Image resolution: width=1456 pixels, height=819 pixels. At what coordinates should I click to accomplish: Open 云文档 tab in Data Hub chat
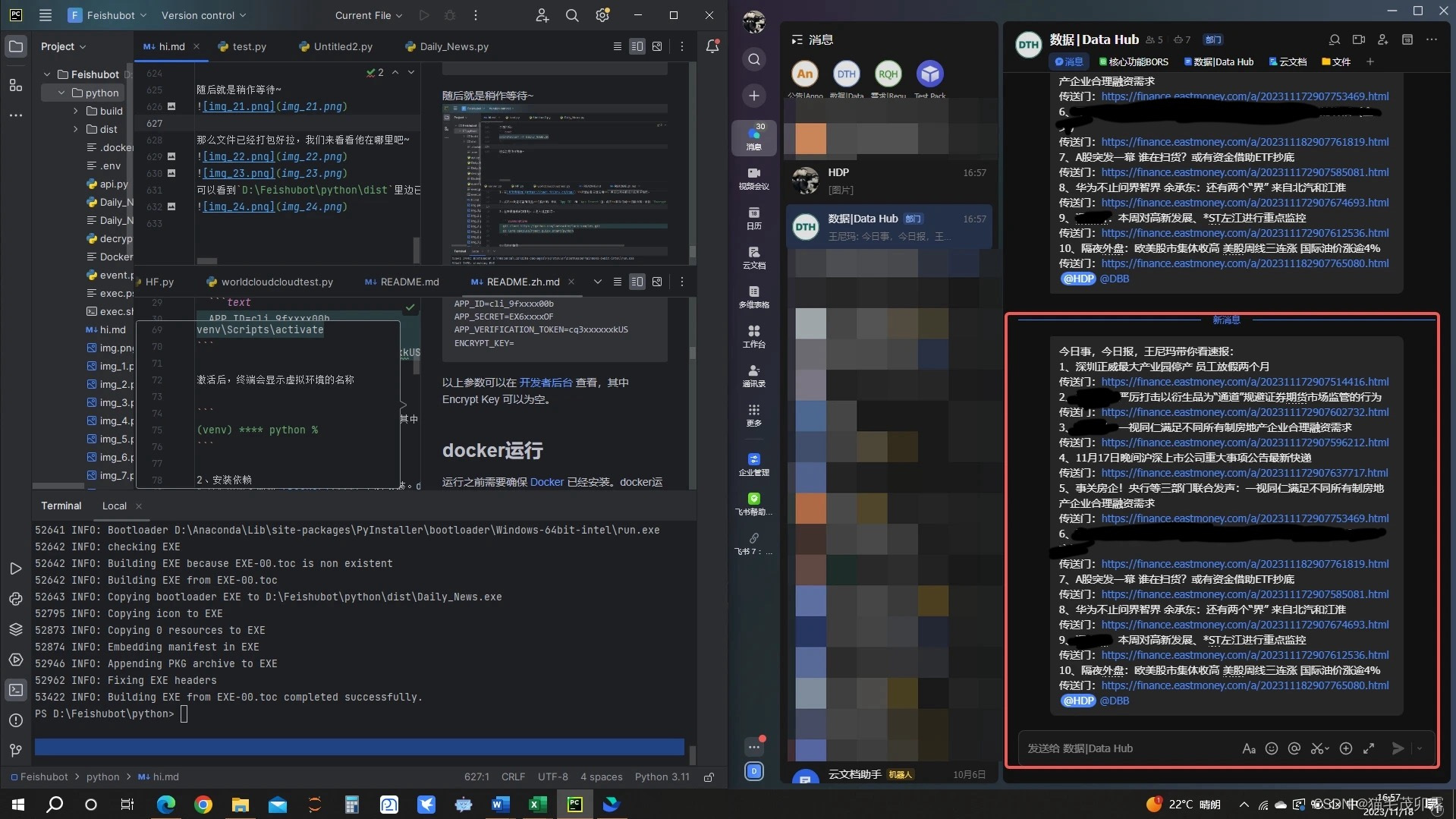[x=1288, y=62]
